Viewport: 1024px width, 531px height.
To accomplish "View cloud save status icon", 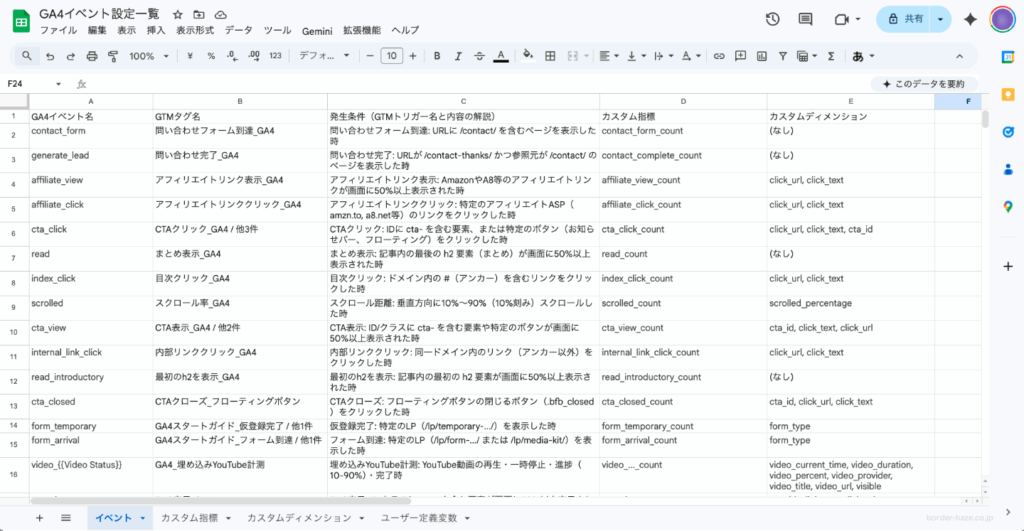I will click(x=221, y=14).
